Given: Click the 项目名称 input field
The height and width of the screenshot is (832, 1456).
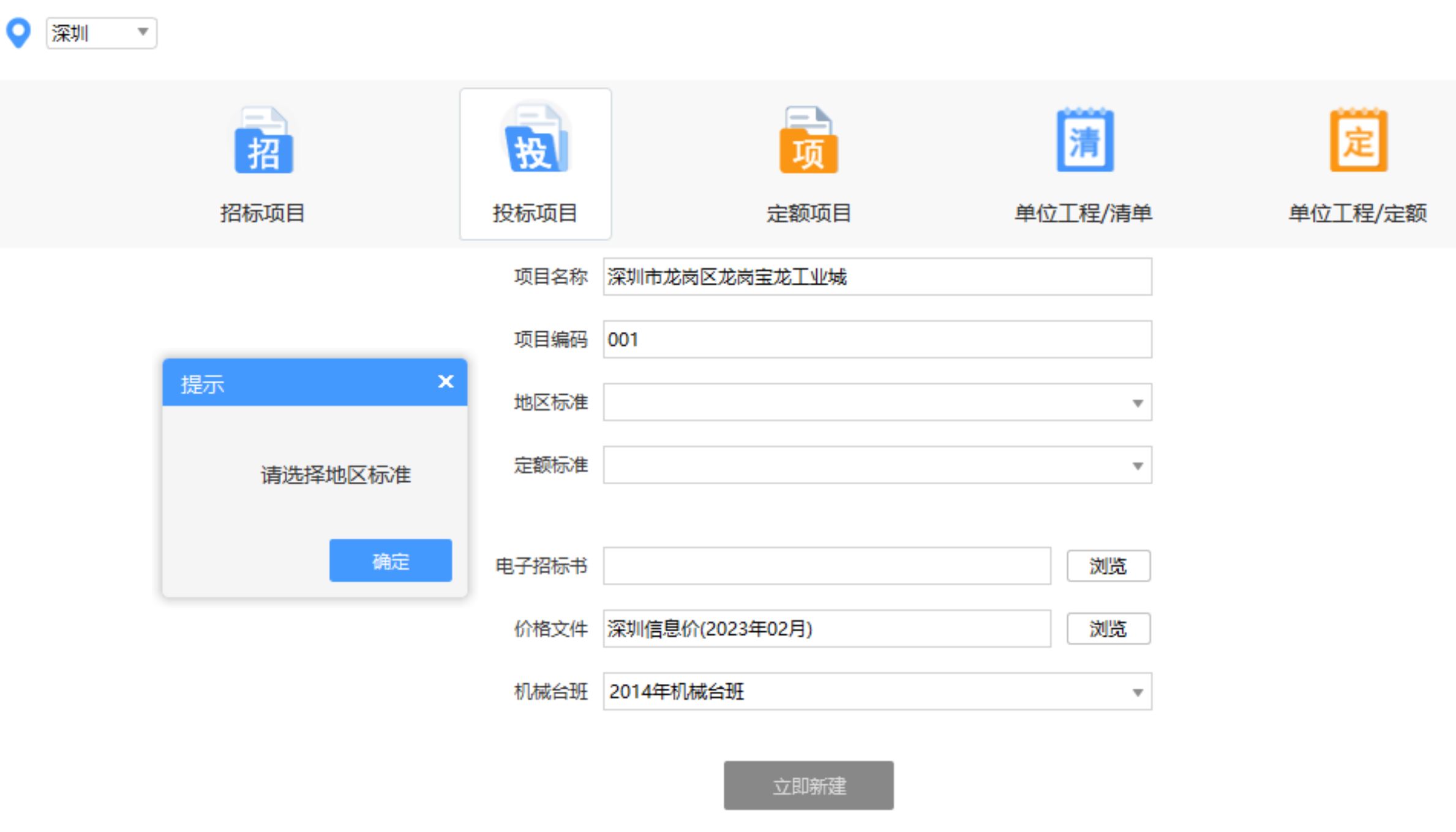Looking at the screenshot, I should [x=877, y=277].
